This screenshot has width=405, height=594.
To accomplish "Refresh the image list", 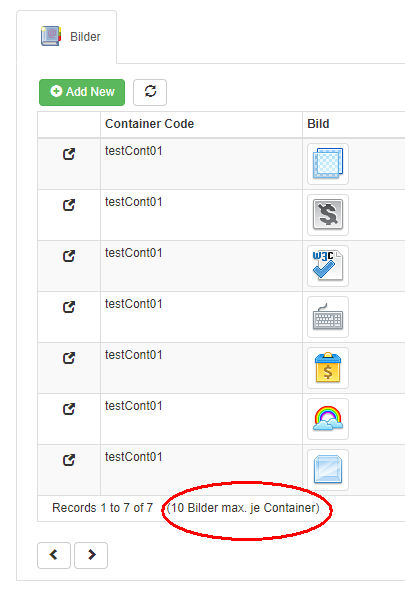I will click(x=150, y=92).
